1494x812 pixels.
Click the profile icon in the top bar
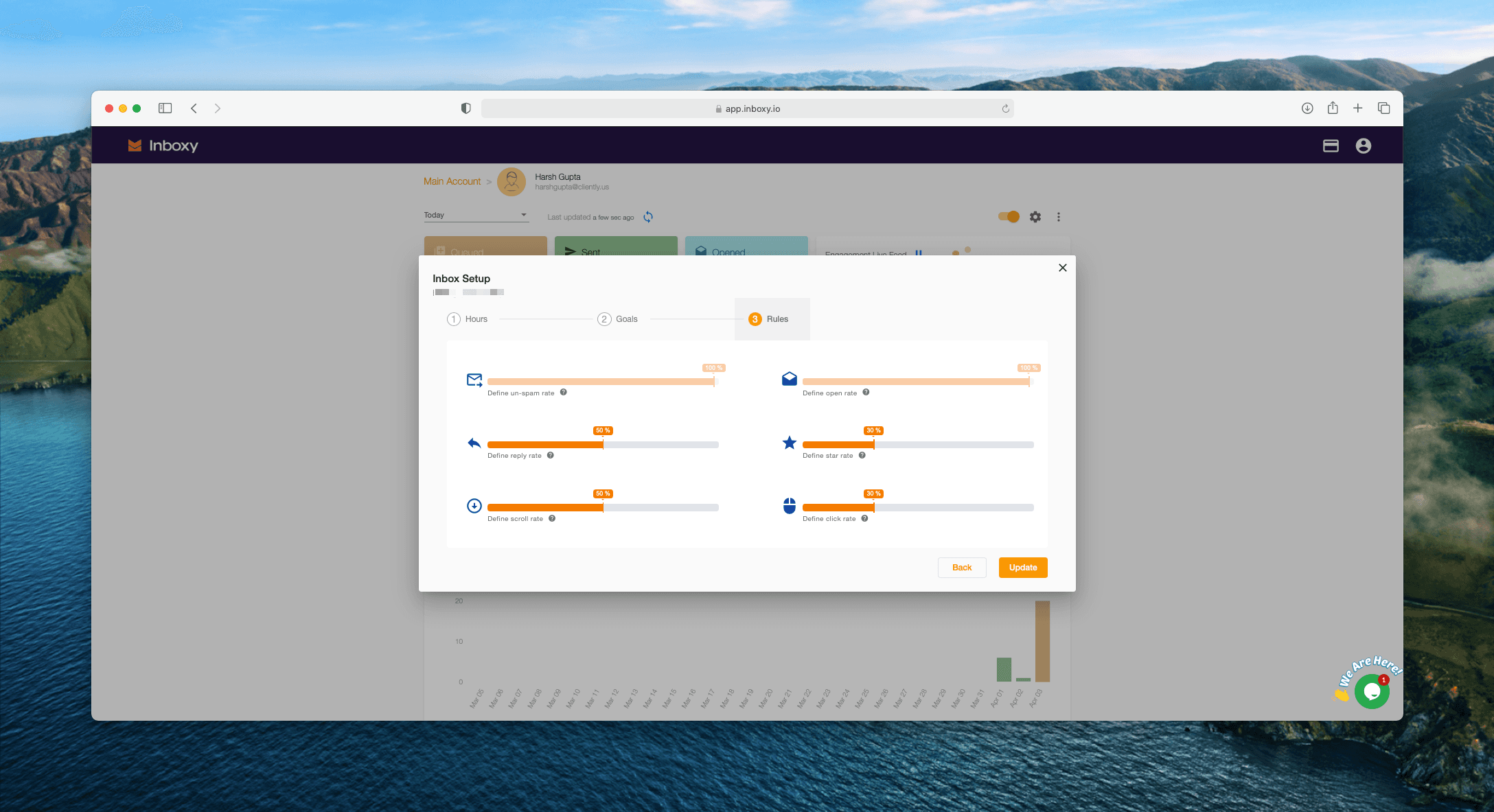[x=1364, y=145]
